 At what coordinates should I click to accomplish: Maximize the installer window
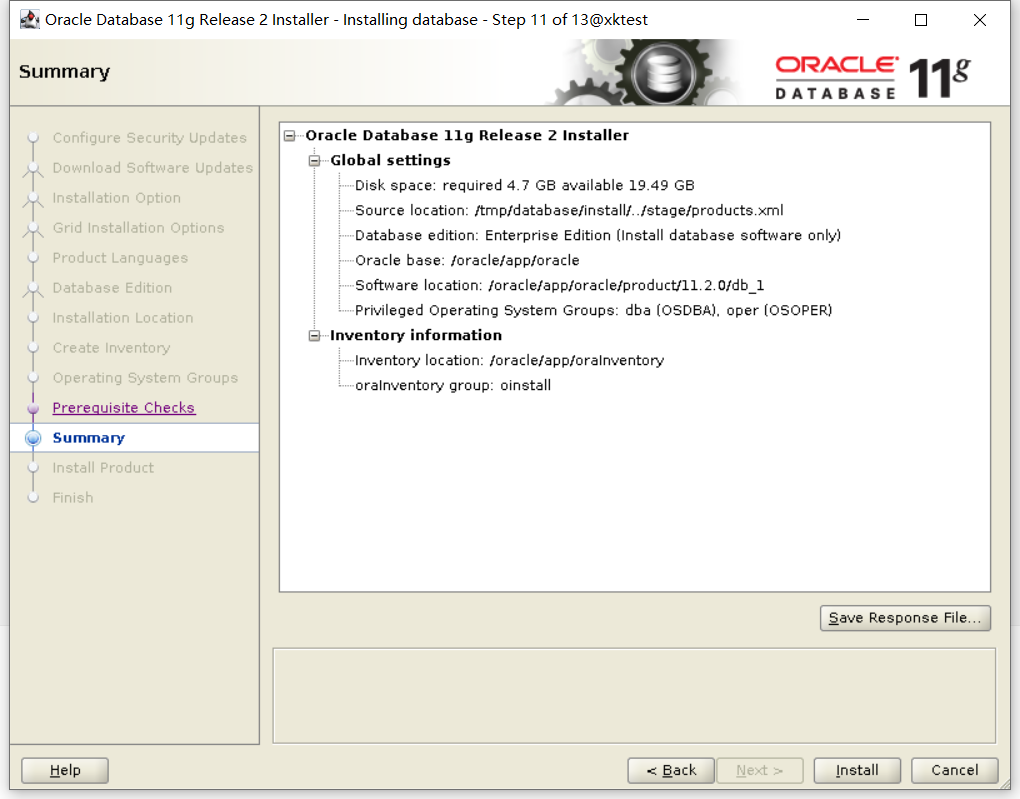[x=921, y=20]
